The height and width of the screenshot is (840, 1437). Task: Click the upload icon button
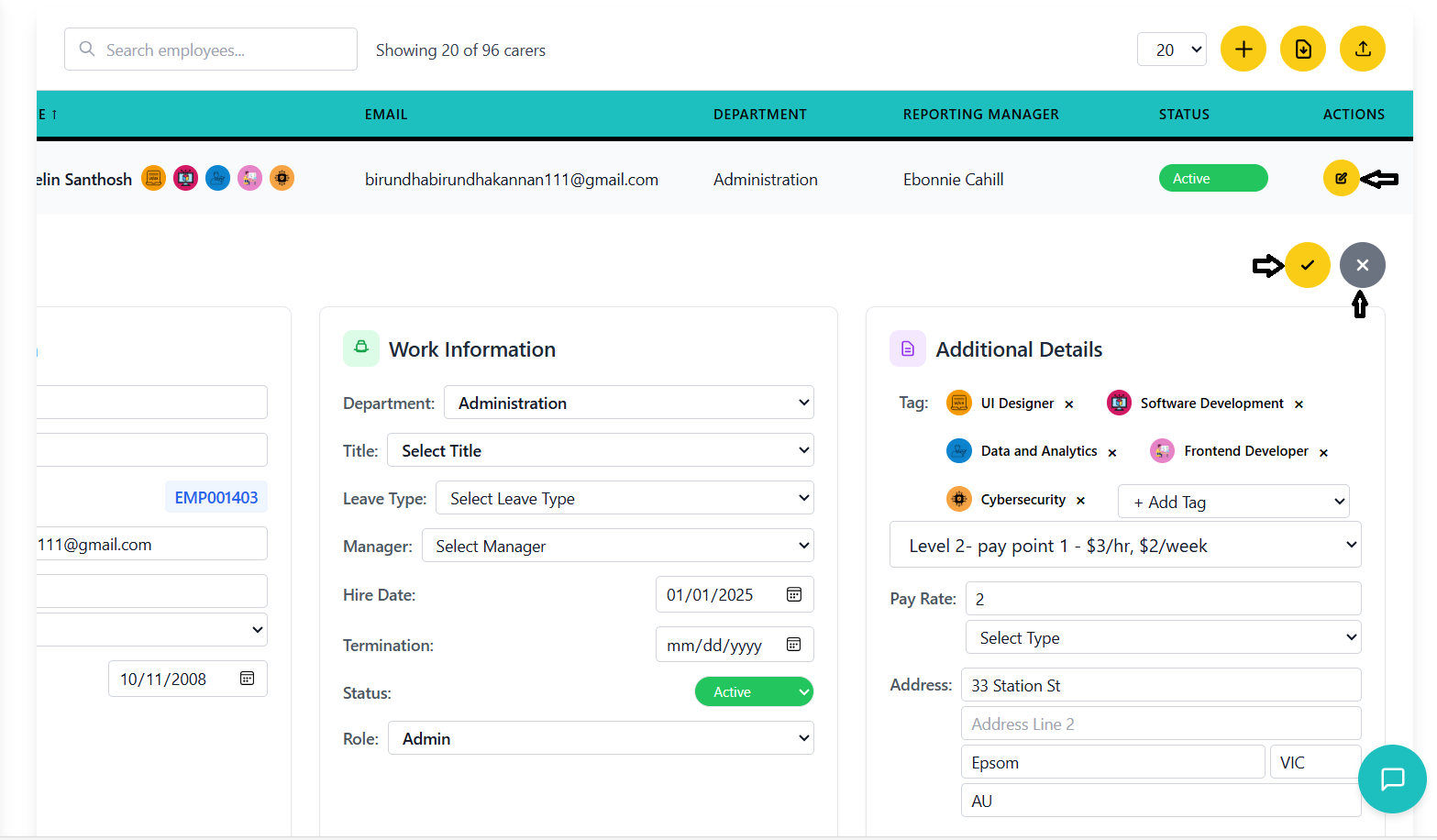tap(1362, 50)
